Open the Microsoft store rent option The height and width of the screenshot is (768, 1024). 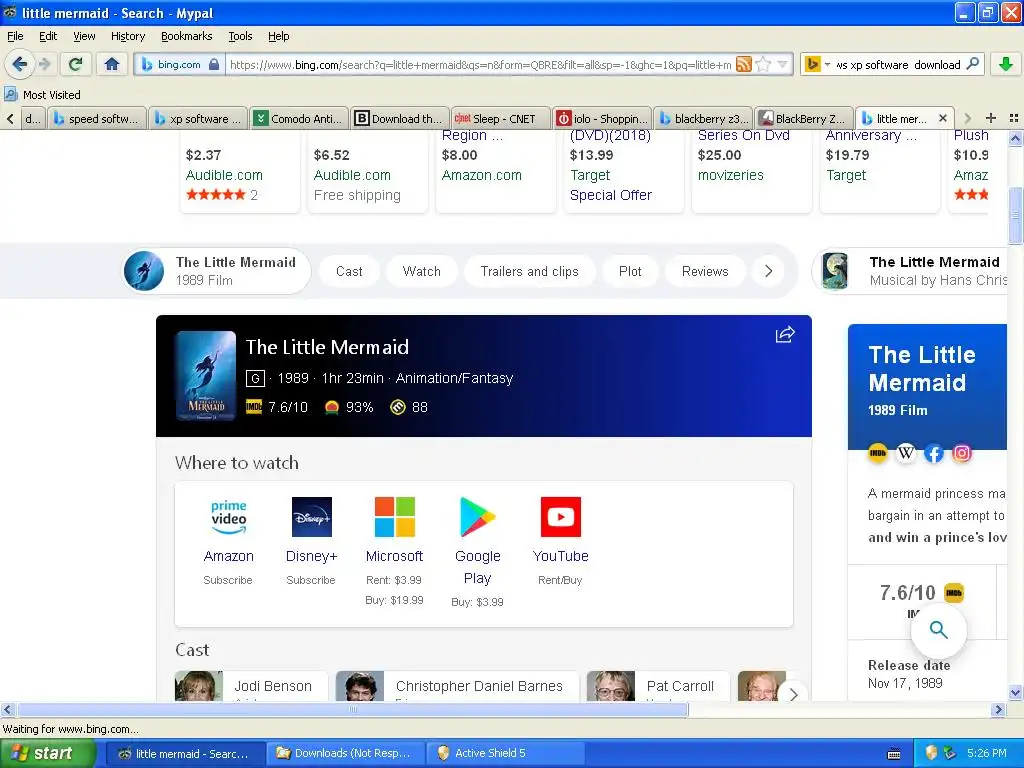(394, 550)
